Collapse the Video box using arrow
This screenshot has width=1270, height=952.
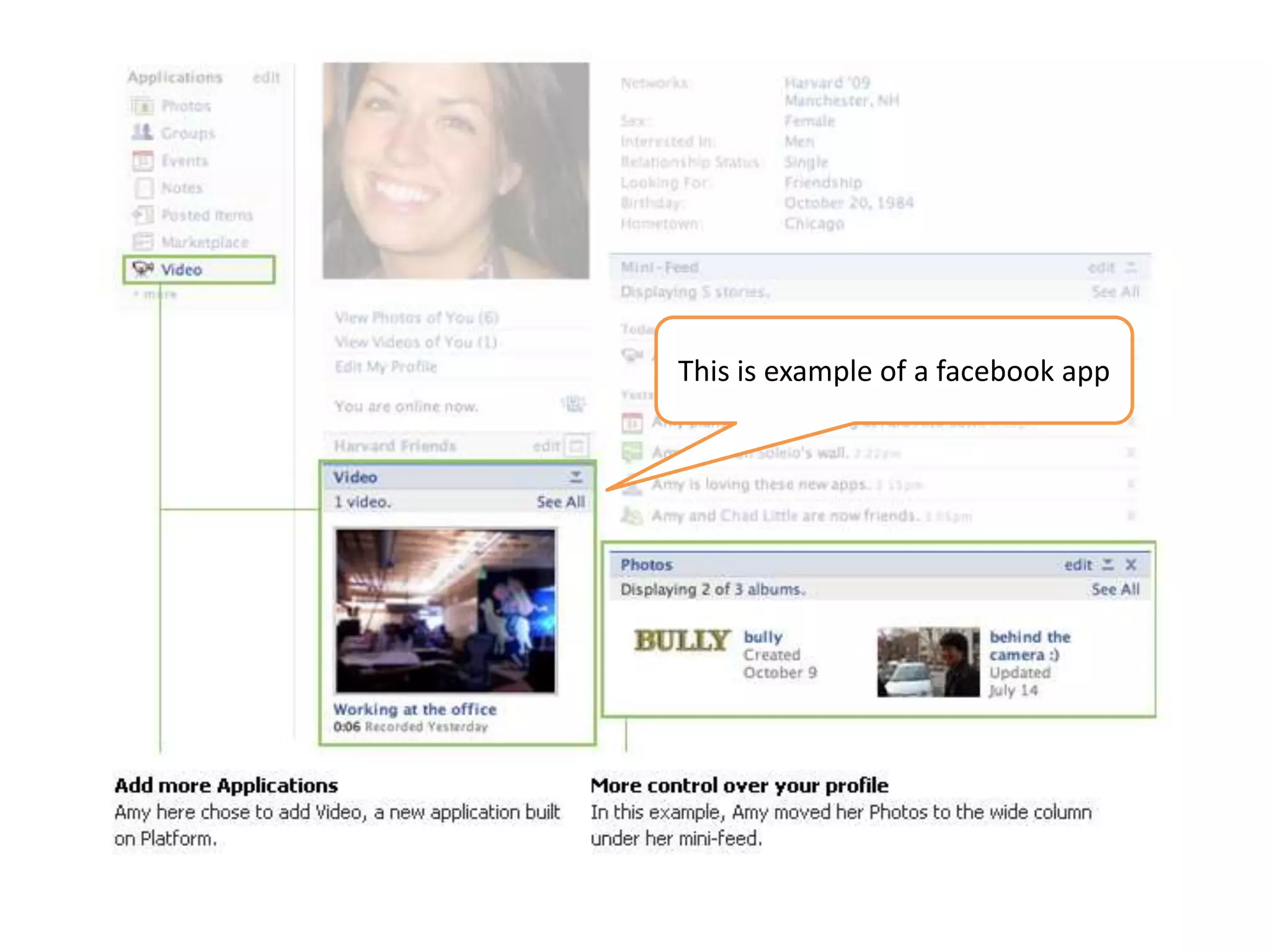coord(575,477)
